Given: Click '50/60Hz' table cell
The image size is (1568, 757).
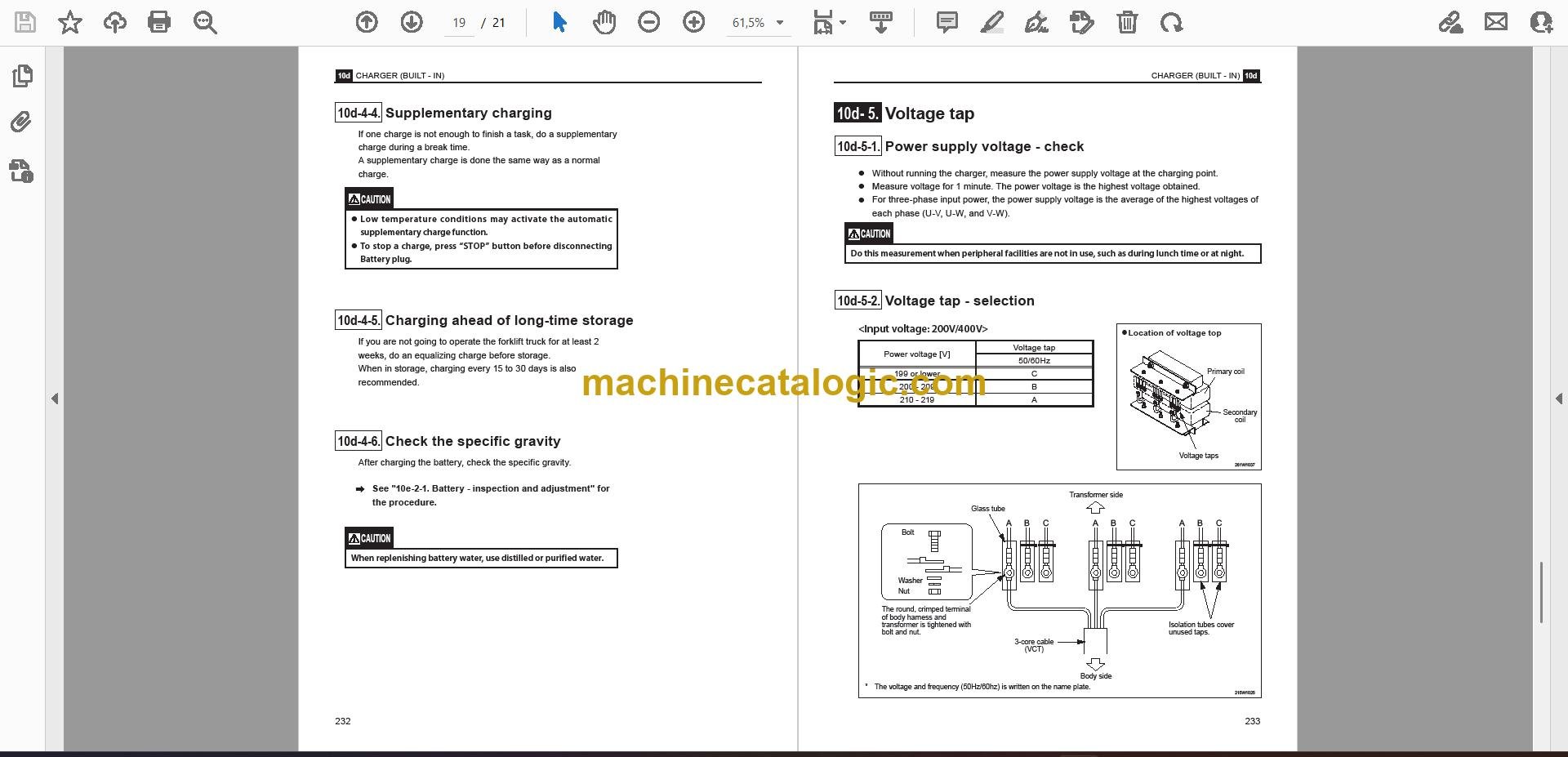Looking at the screenshot, I should 1034,361.
